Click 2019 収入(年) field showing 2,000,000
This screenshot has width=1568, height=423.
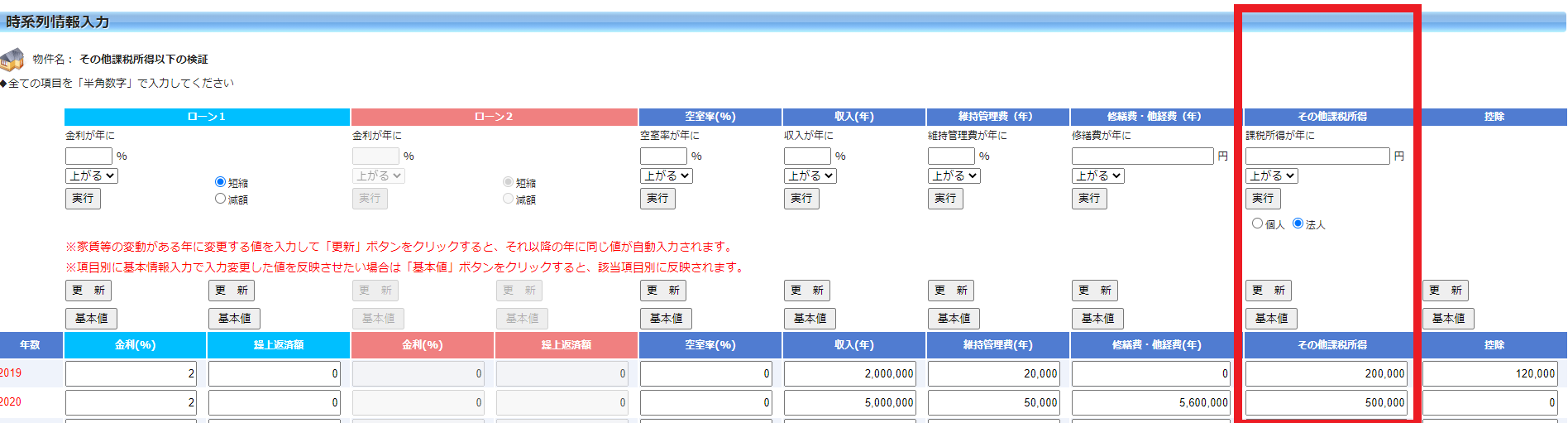point(849,373)
